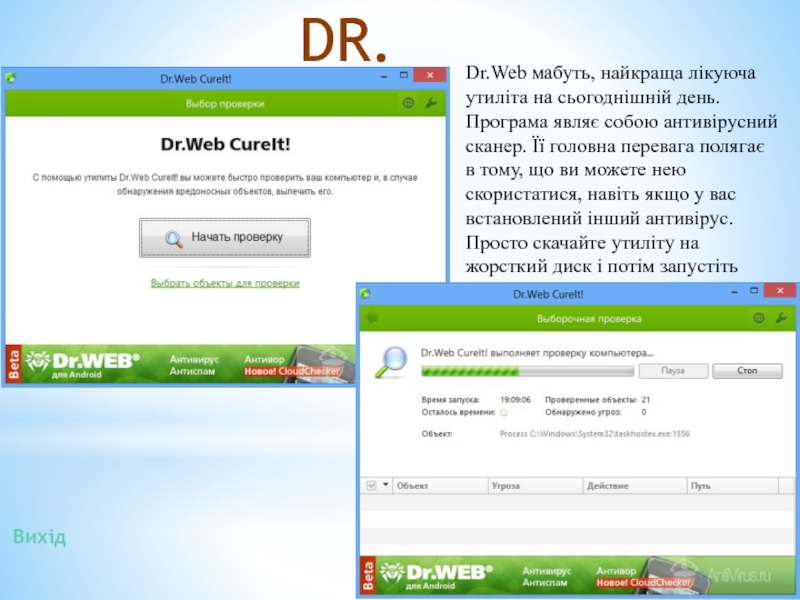Click the bold Dr.Web CureIt! heading
Image resolution: width=800 pixels, height=600 pixels.
pos(225,144)
